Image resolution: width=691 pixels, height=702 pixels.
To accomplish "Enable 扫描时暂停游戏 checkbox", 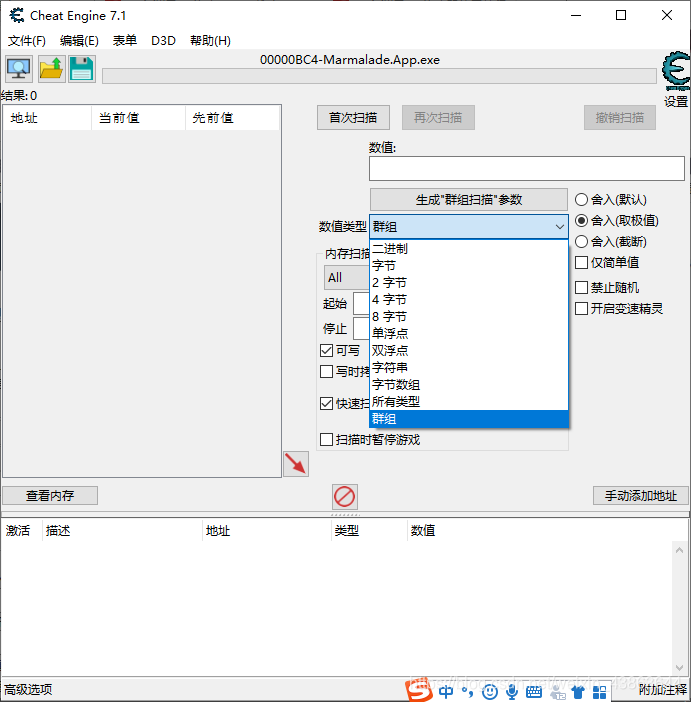I will point(326,440).
